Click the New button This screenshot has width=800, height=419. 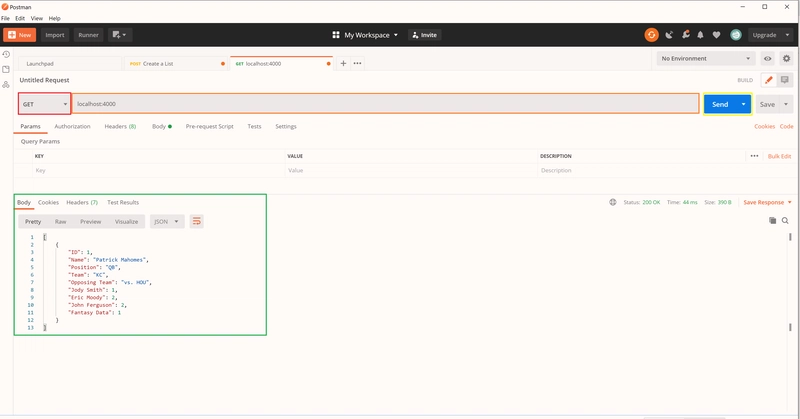click(x=19, y=35)
